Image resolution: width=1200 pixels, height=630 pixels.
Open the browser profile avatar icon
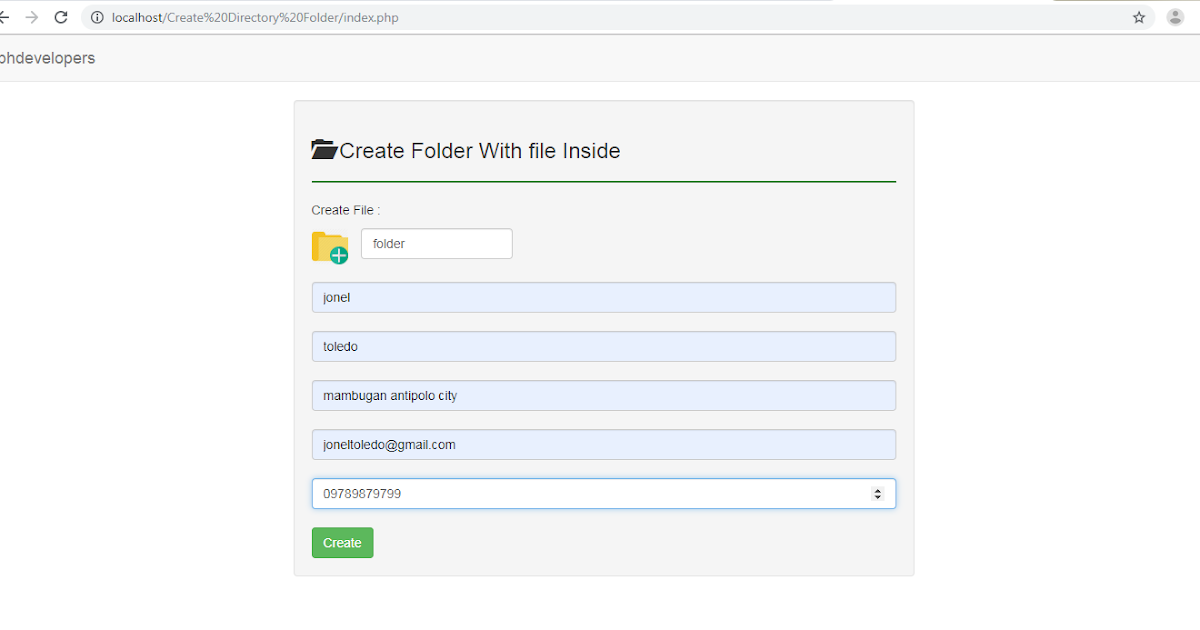pyautogui.click(x=1175, y=17)
